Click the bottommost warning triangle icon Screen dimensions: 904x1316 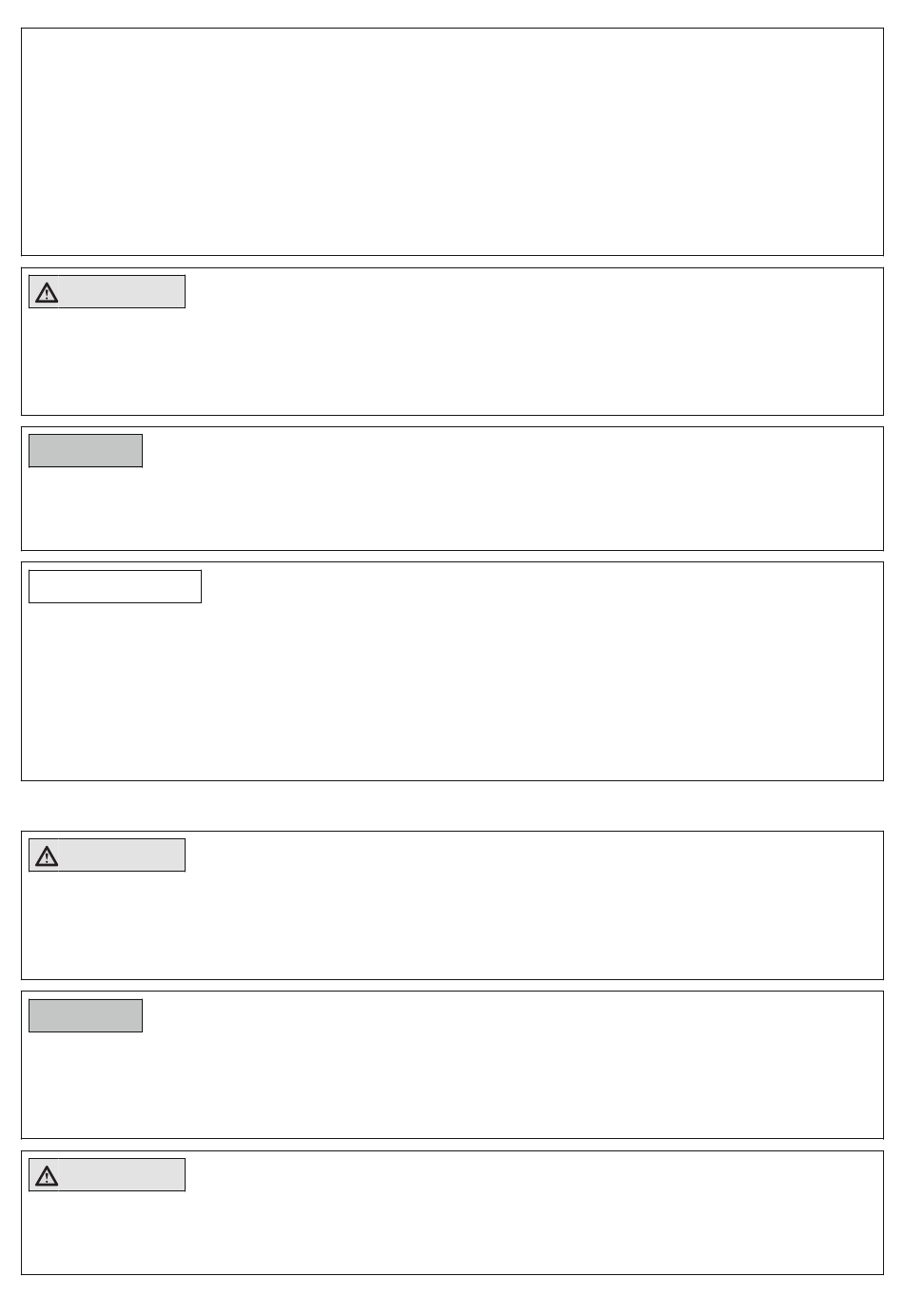[46, 1175]
